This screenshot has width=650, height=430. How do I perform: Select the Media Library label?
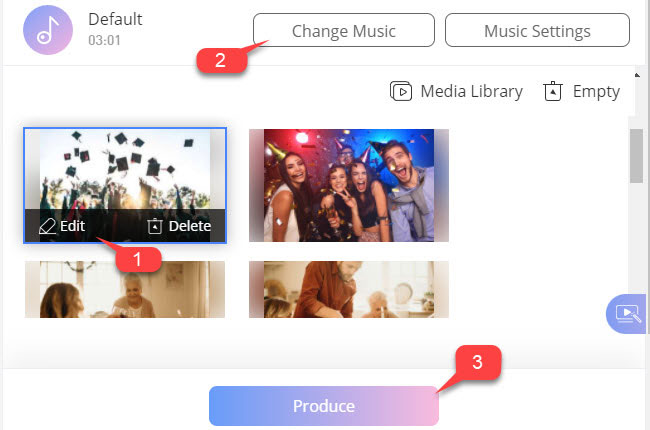click(471, 92)
